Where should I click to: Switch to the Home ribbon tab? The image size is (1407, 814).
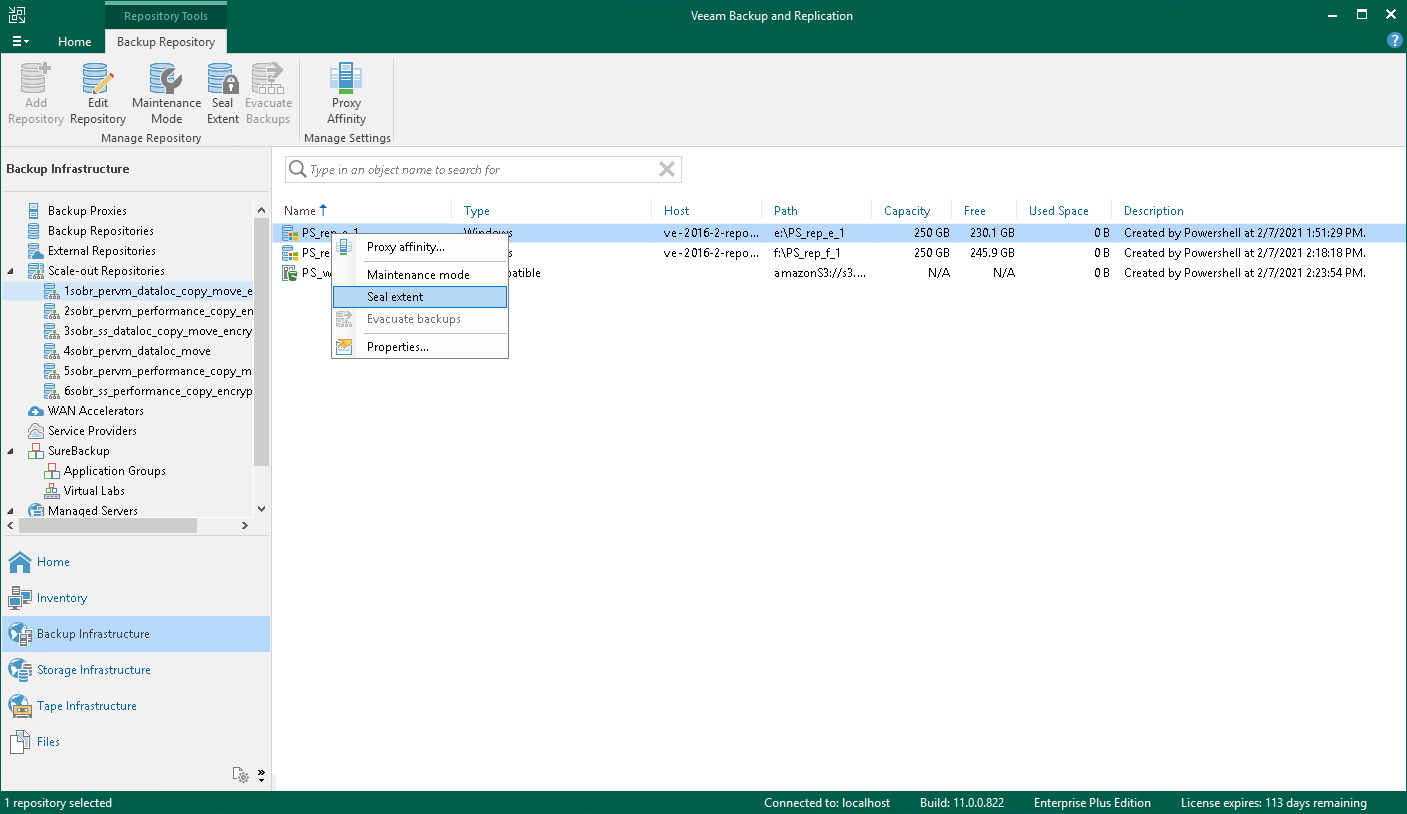point(75,42)
